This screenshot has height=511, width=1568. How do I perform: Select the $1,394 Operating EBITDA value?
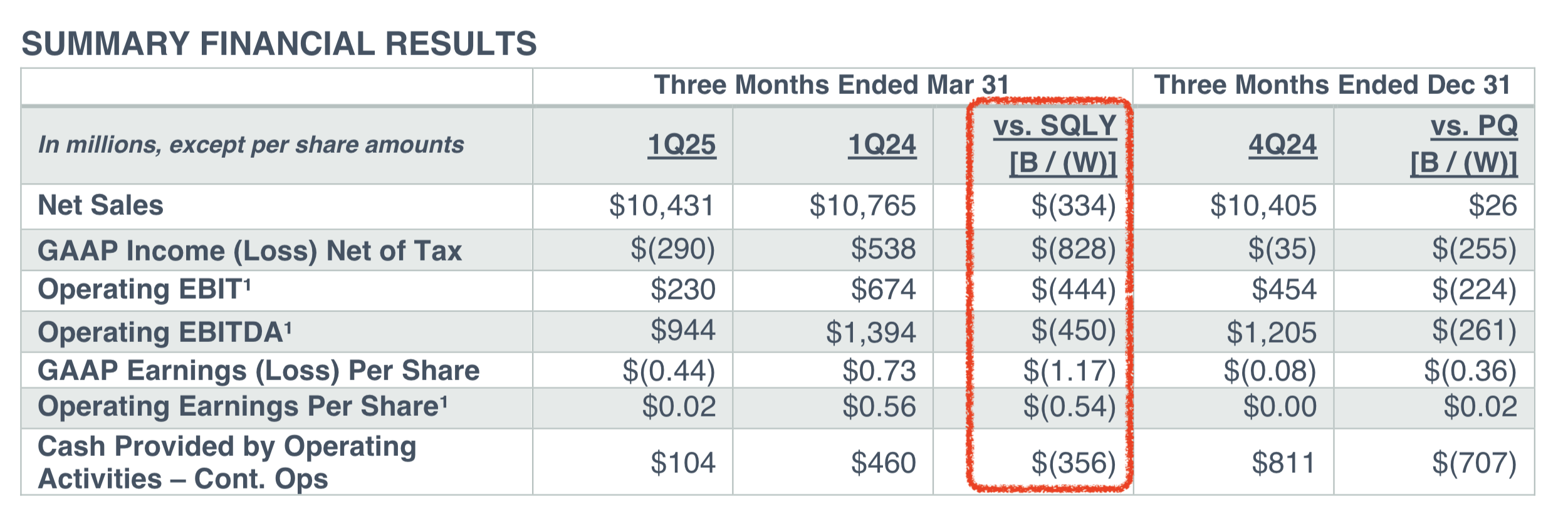(870, 332)
